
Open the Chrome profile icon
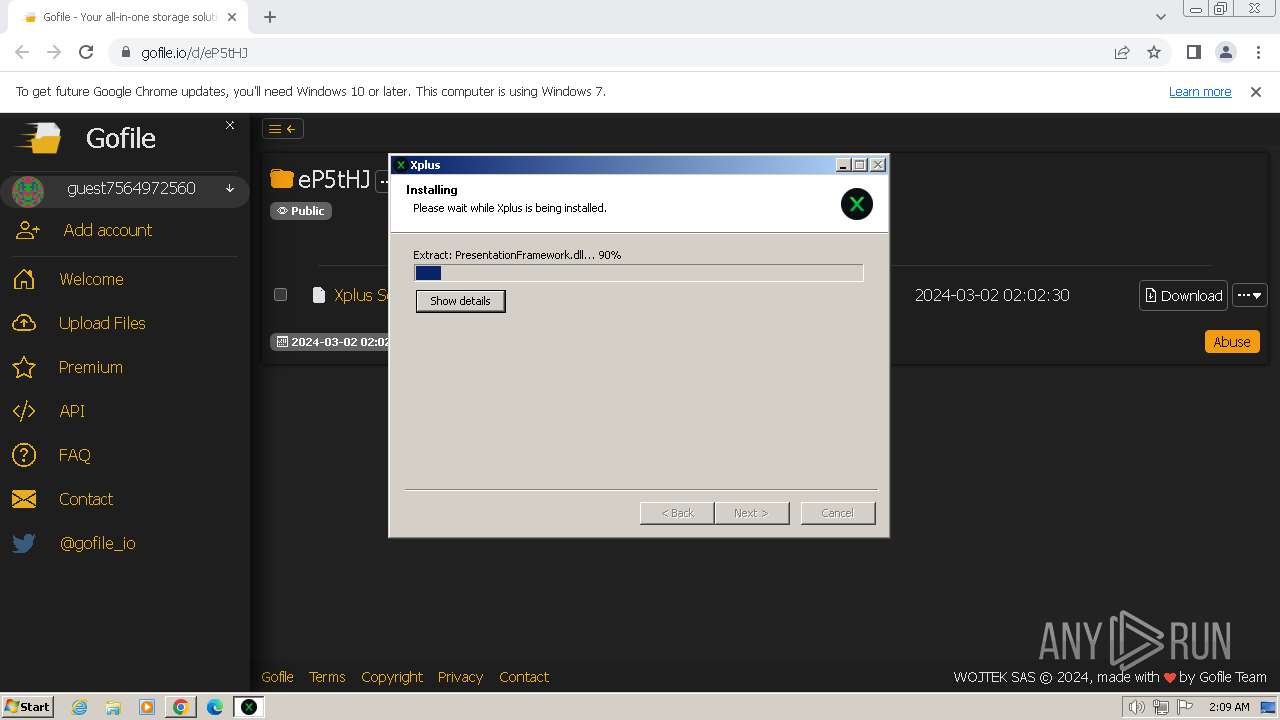1225,52
